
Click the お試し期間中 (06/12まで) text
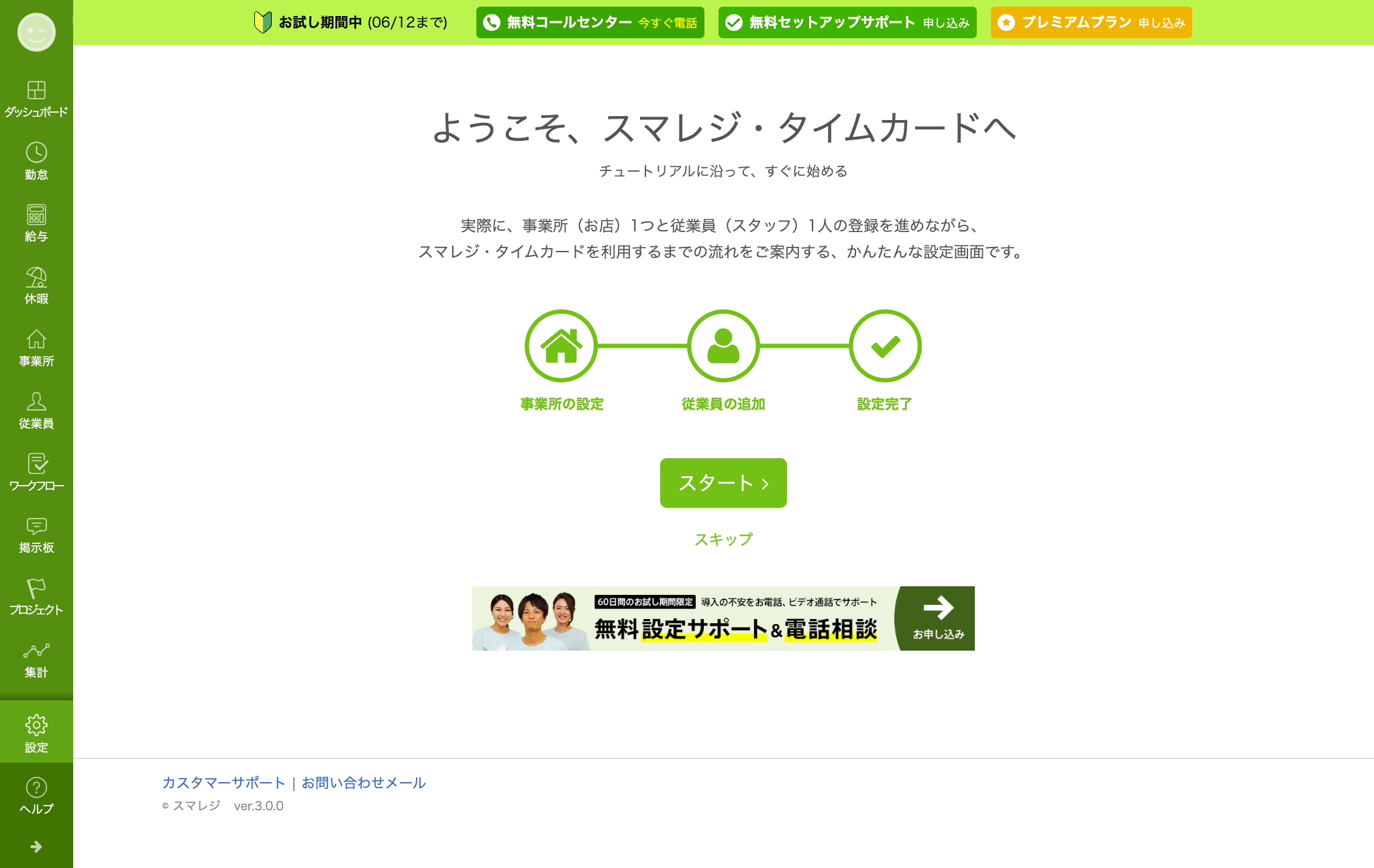(x=363, y=23)
